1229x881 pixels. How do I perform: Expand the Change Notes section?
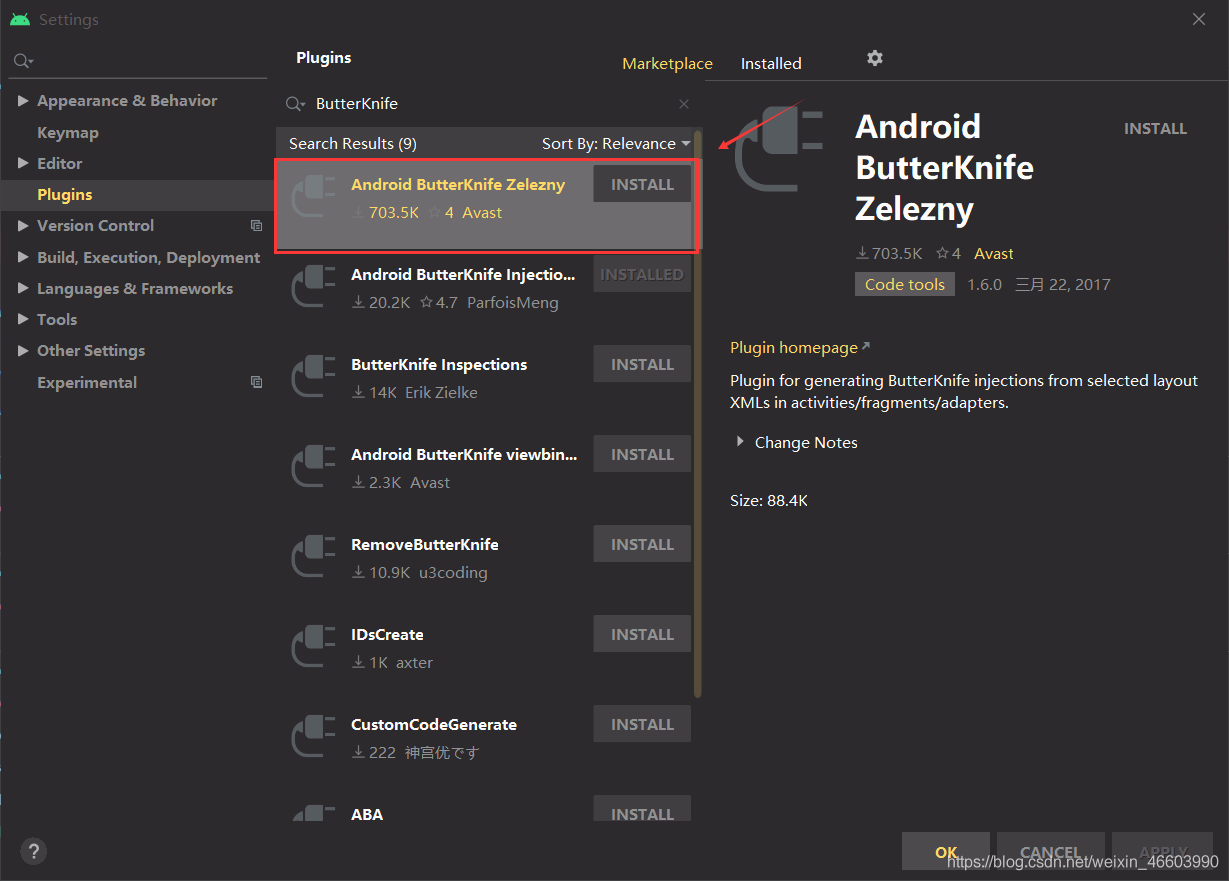click(740, 441)
